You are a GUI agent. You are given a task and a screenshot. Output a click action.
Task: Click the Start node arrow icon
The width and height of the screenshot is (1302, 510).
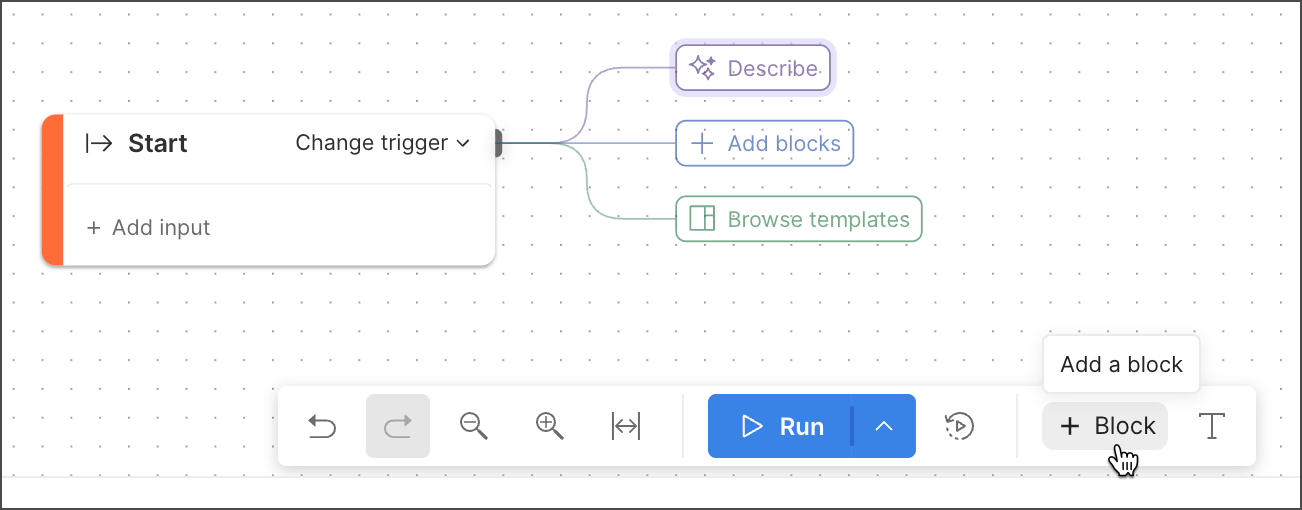tap(99, 144)
